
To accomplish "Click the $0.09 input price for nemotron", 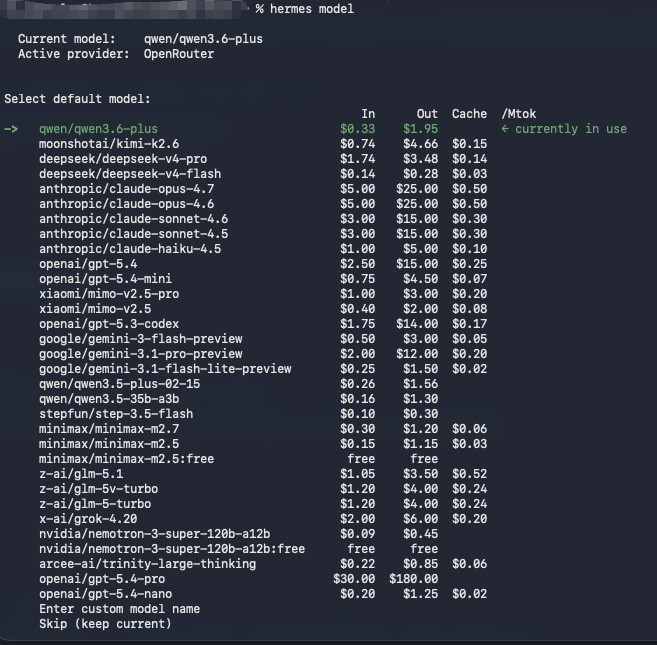I will pyautogui.click(x=357, y=534).
